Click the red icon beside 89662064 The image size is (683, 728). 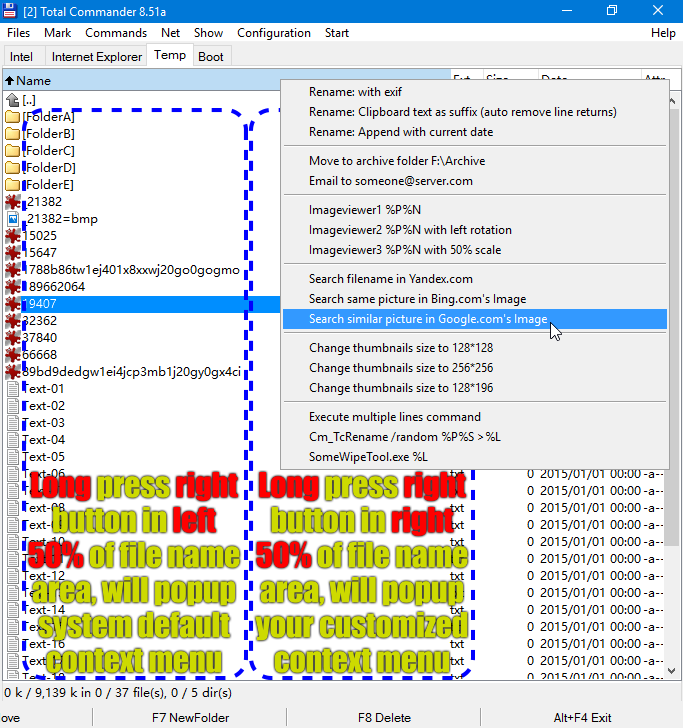coord(13,286)
